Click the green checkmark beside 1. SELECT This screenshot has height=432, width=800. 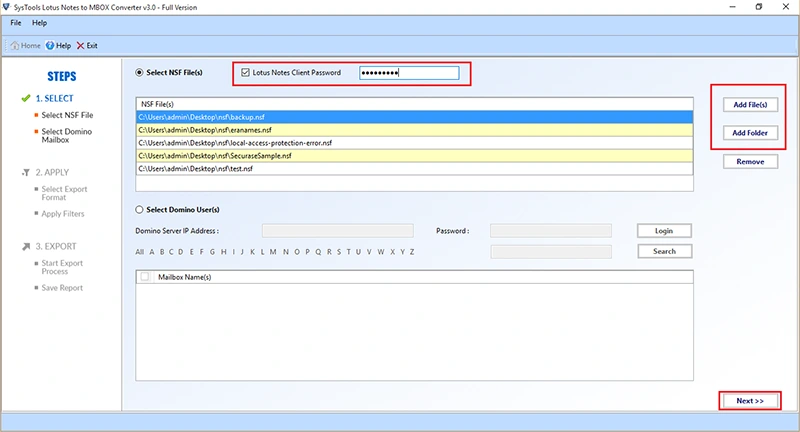click(26, 98)
